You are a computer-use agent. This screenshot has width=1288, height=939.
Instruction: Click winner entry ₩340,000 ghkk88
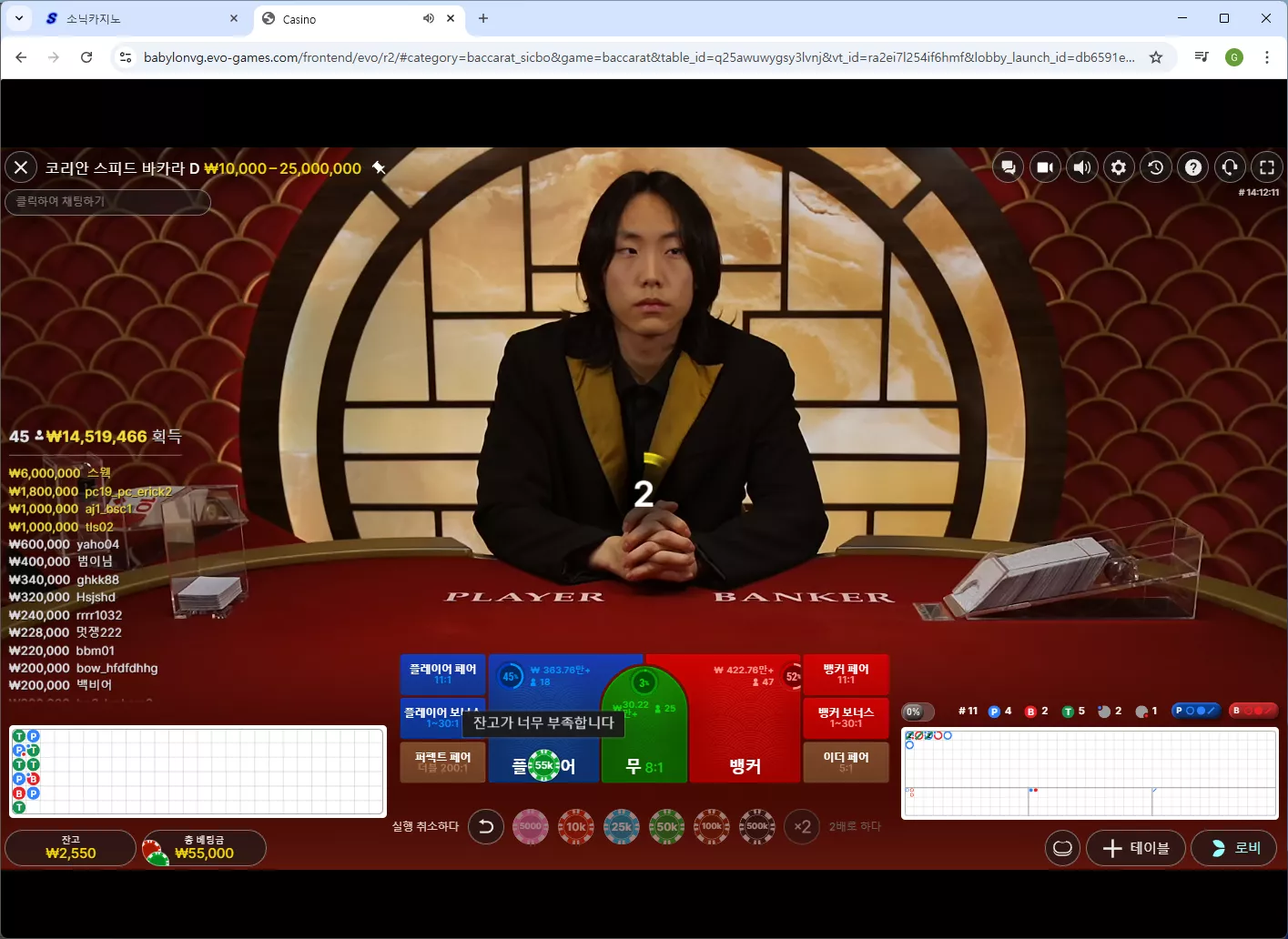click(x=64, y=580)
